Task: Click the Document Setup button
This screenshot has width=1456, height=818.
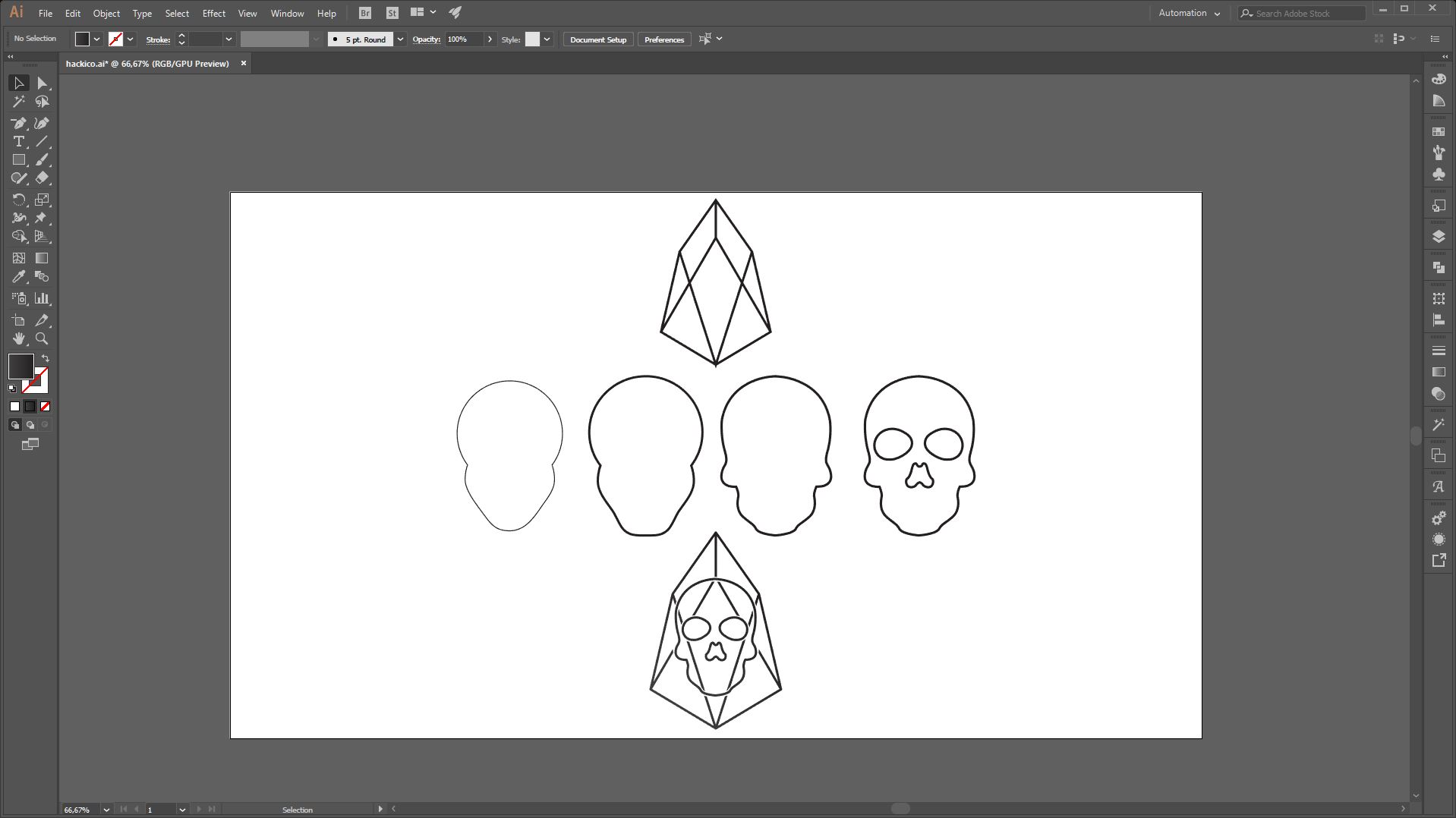Action: [598, 39]
